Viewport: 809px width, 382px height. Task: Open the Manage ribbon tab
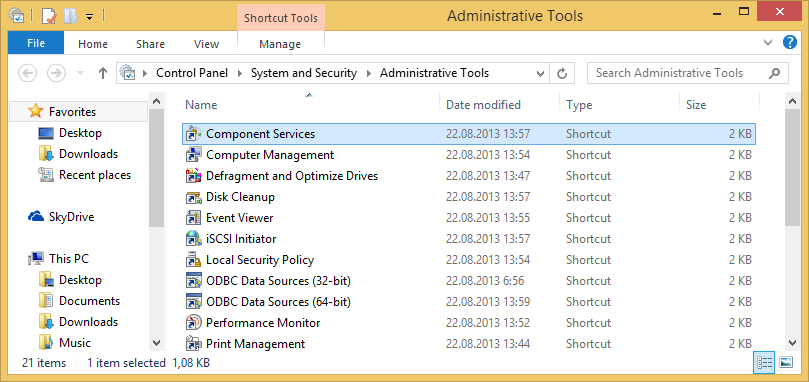[280, 44]
